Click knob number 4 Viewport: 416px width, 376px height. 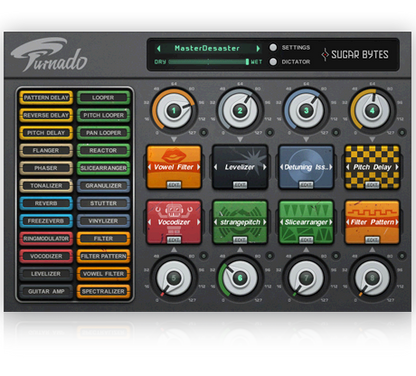pos(372,110)
